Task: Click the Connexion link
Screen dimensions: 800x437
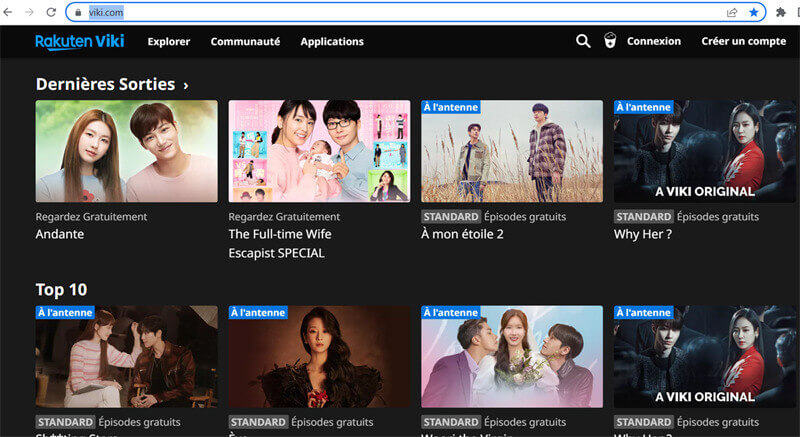Action: pyautogui.click(x=654, y=41)
